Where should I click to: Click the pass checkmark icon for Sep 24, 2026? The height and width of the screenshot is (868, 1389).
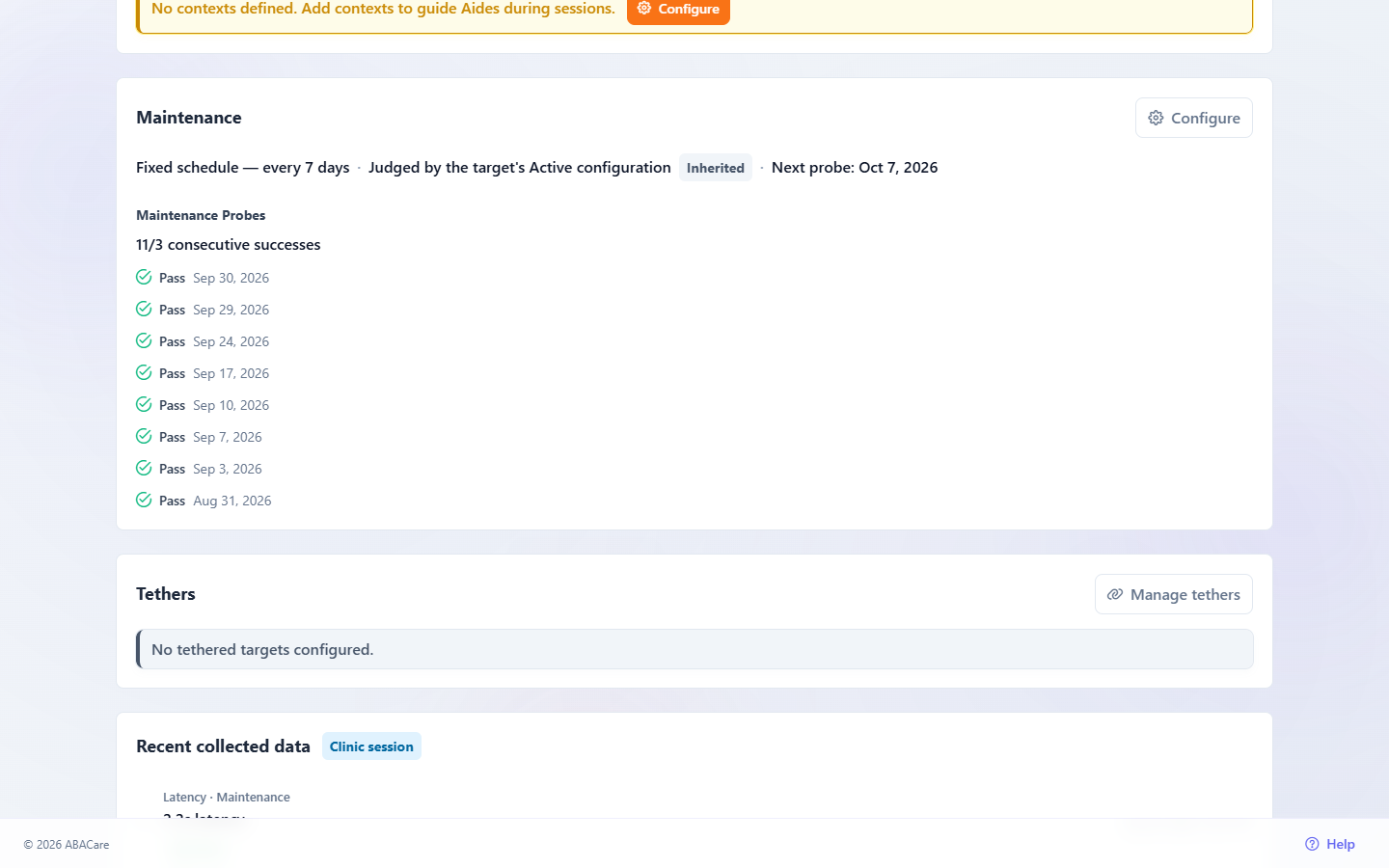(144, 341)
